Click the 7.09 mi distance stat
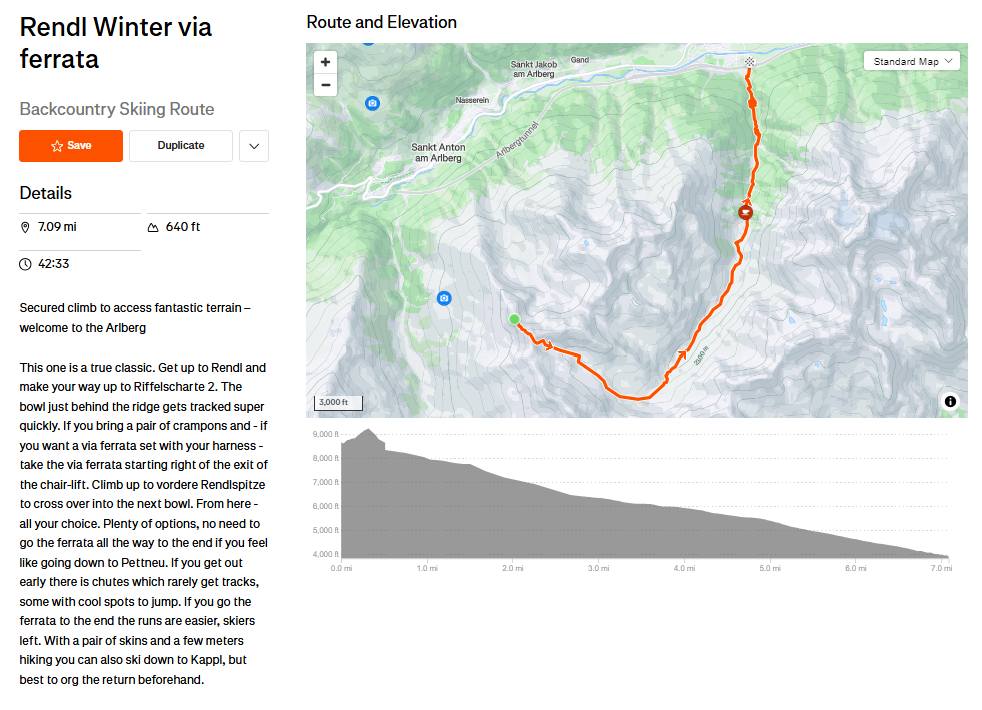The height and width of the screenshot is (710, 982). [x=57, y=227]
